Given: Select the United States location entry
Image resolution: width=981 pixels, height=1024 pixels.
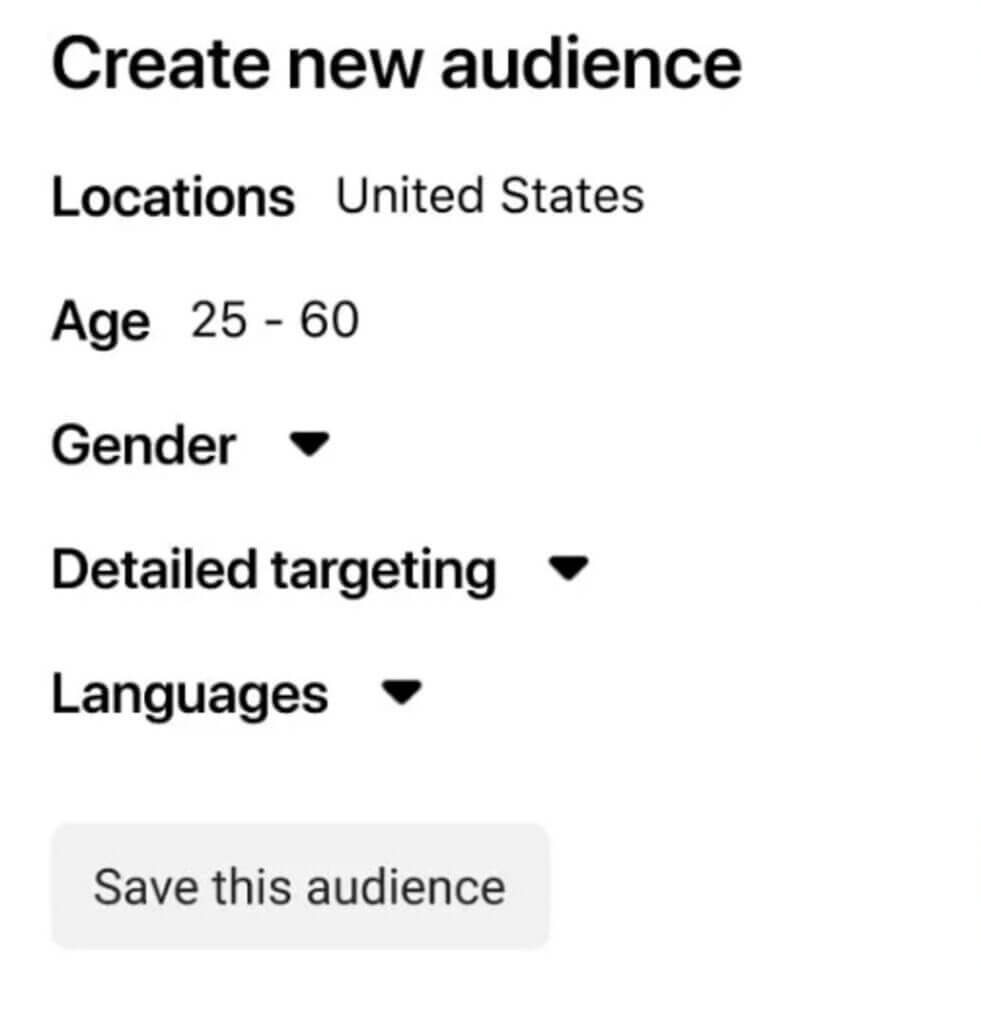Looking at the screenshot, I should point(492,194).
